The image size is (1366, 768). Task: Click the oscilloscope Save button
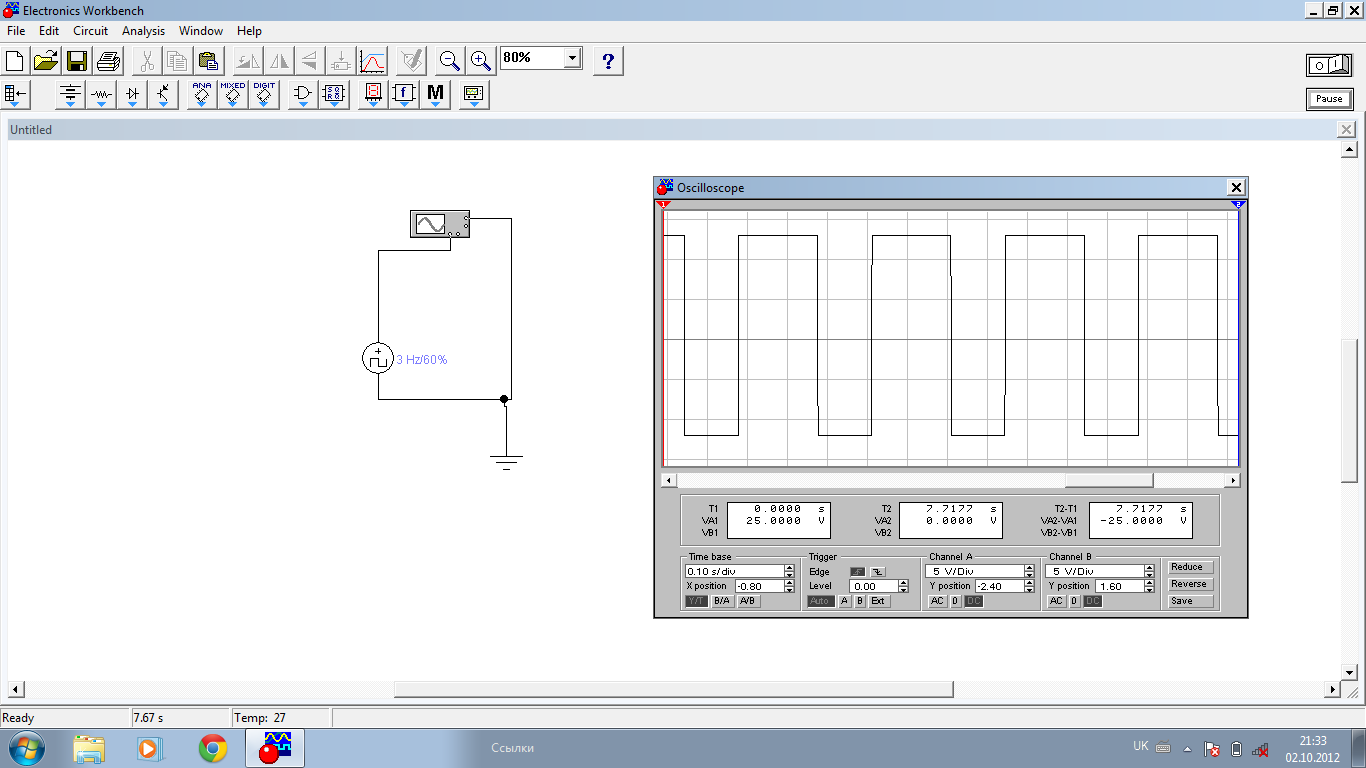click(x=1190, y=601)
